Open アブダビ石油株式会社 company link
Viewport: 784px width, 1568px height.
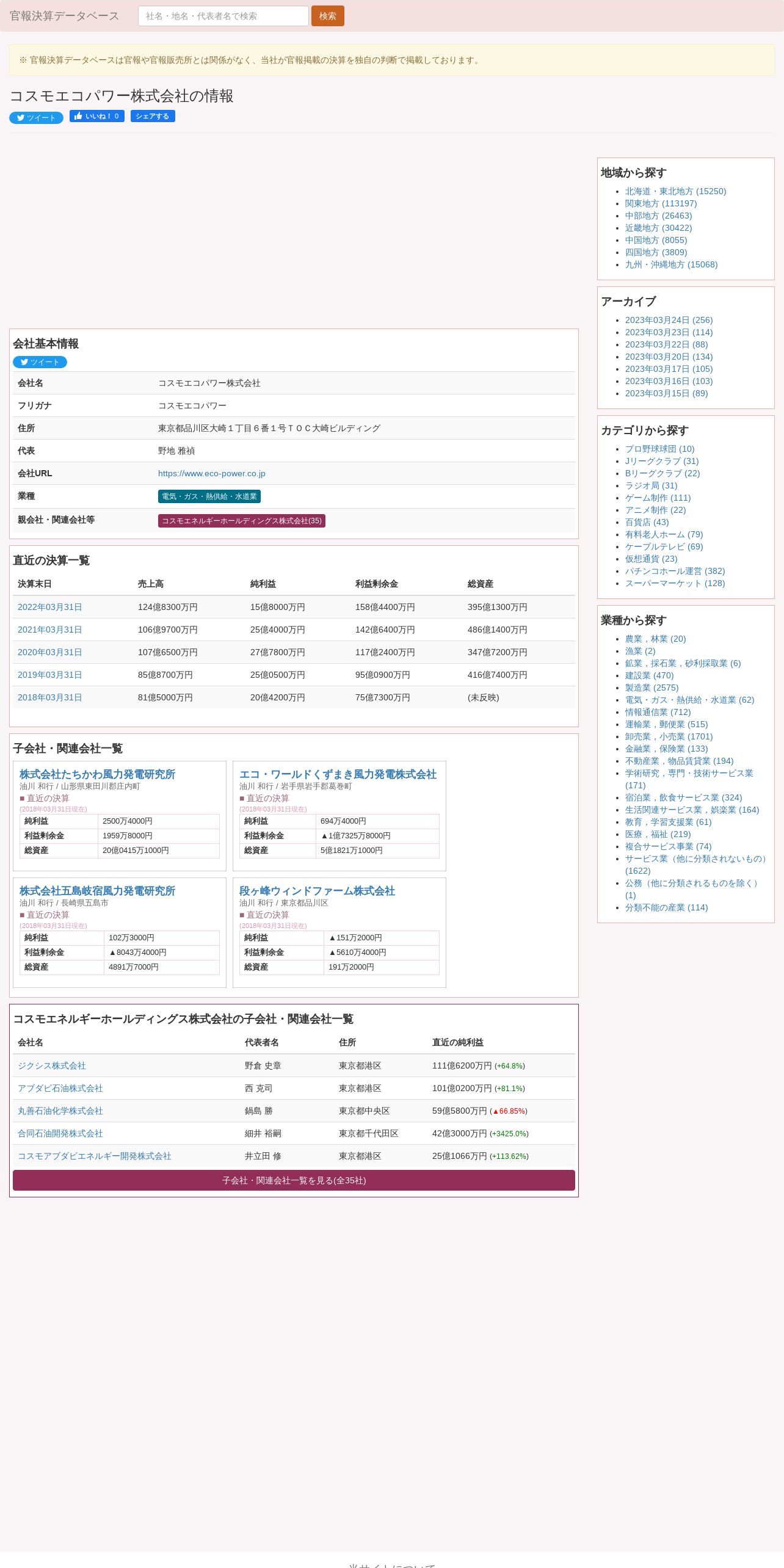tap(60, 1088)
